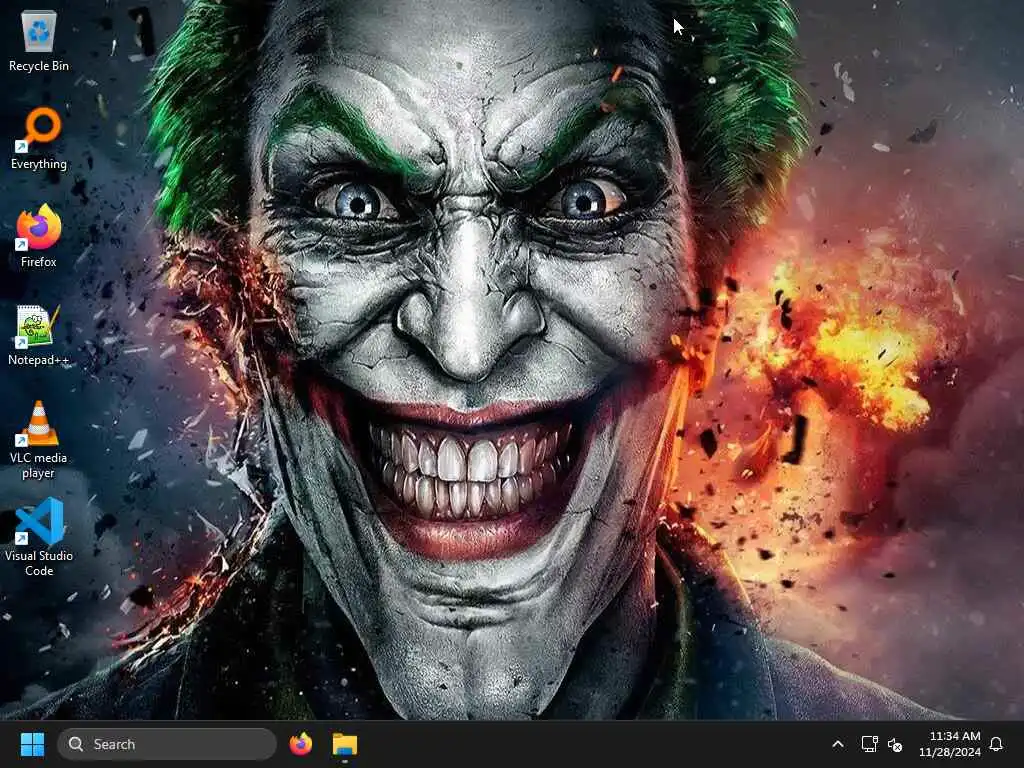Click the muted volume tray icon
This screenshot has height=768, width=1024.
click(895, 744)
